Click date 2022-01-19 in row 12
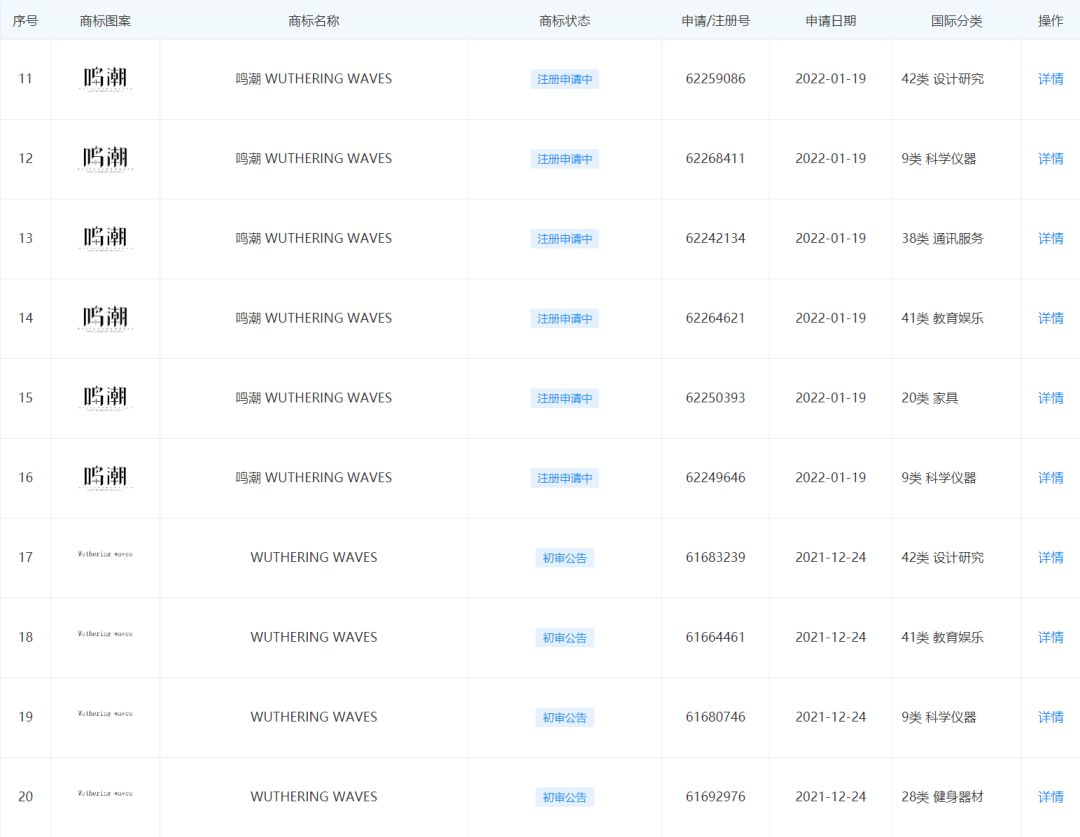This screenshot has width=1080, height=837. [x=831, y=158]
